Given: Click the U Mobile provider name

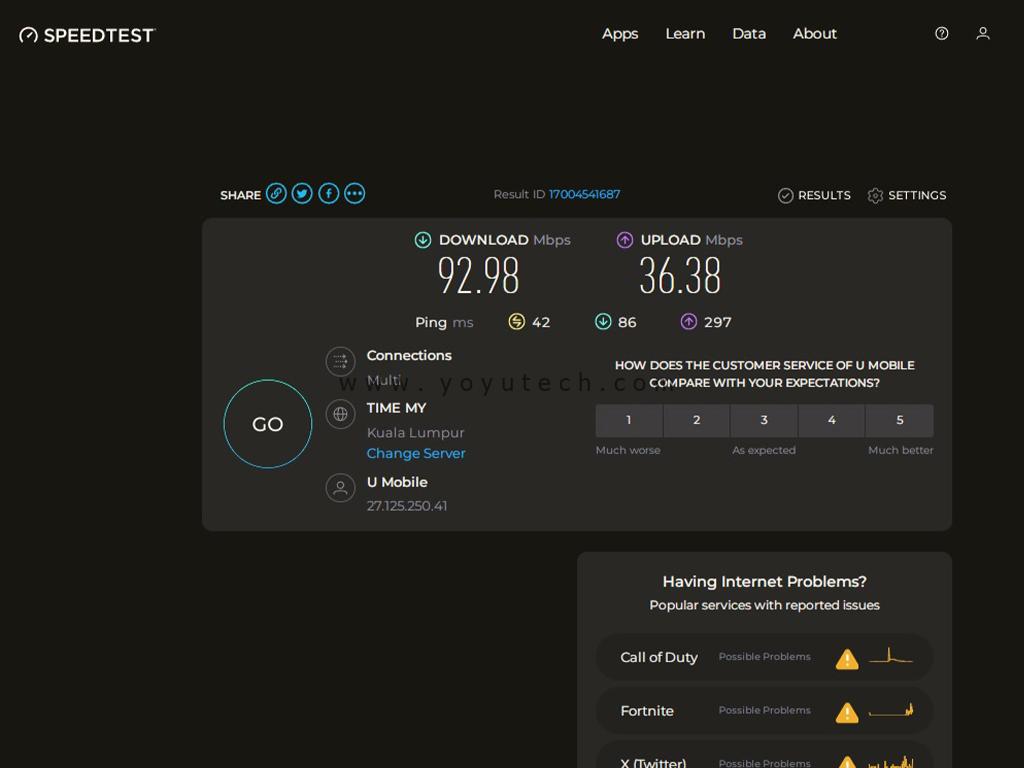Looking at the screenshot, I should coord(397,482).
